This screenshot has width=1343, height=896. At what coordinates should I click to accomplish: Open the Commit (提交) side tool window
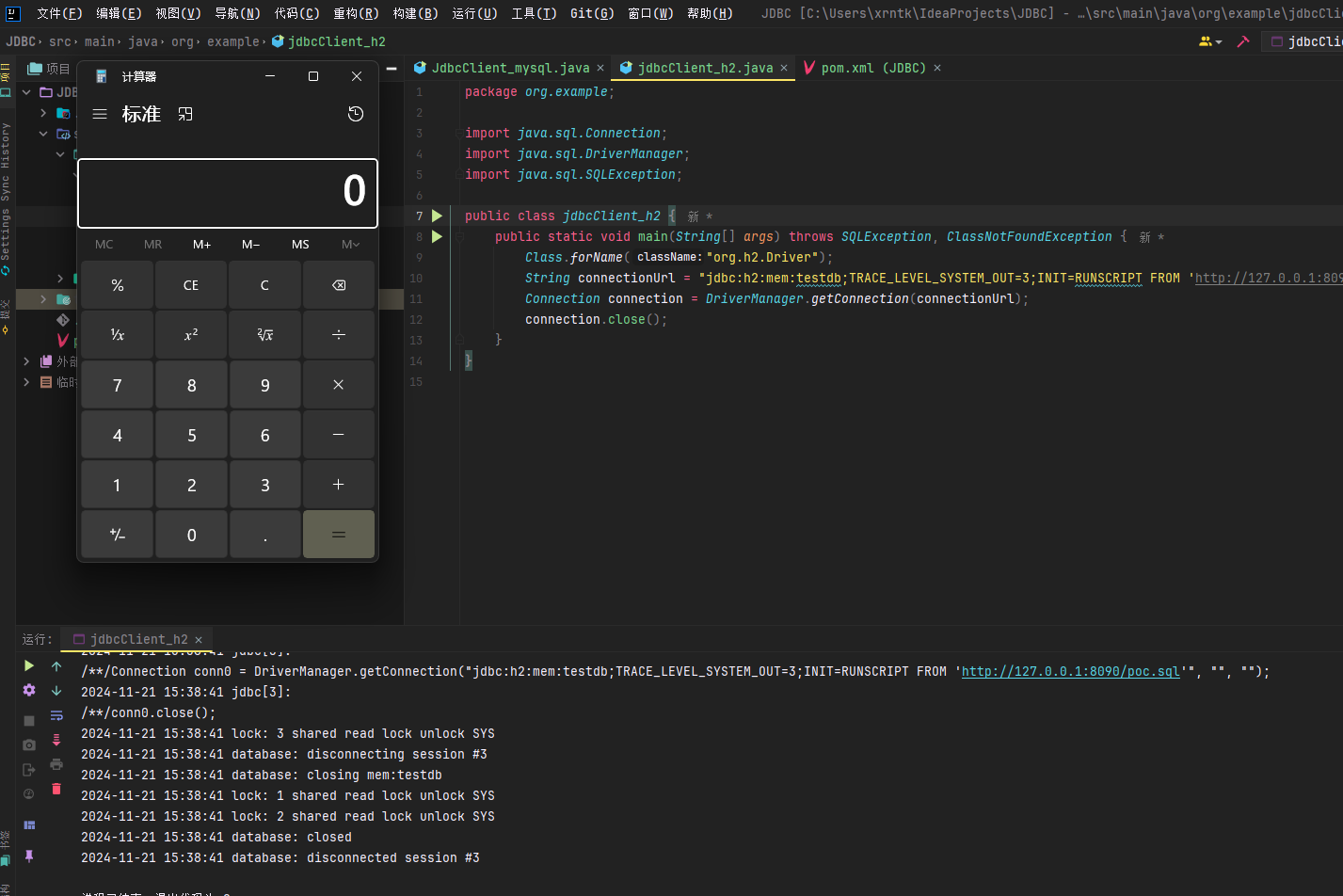pyautogui.click(x=6, y=316)
